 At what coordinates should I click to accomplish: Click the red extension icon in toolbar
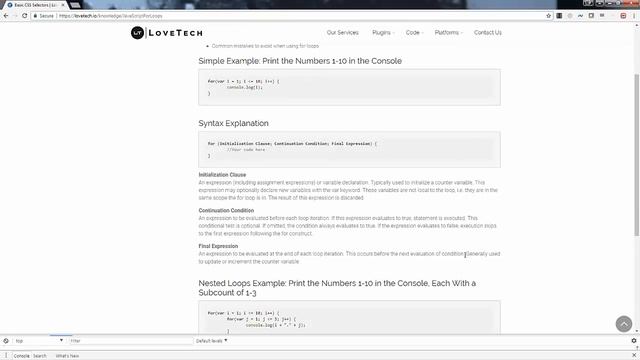(x=623, y=16)
